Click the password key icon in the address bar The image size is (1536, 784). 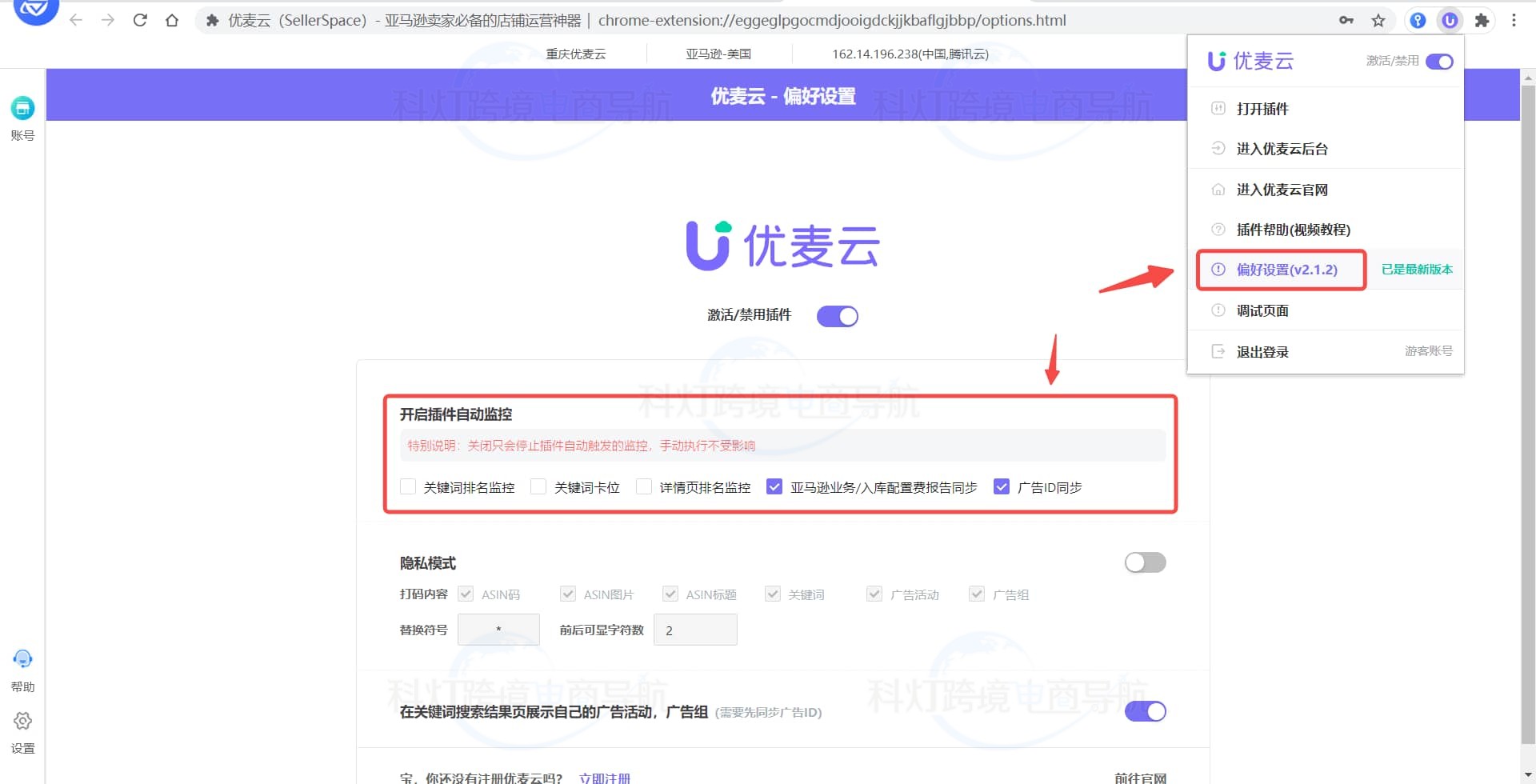coord(1346,20)
